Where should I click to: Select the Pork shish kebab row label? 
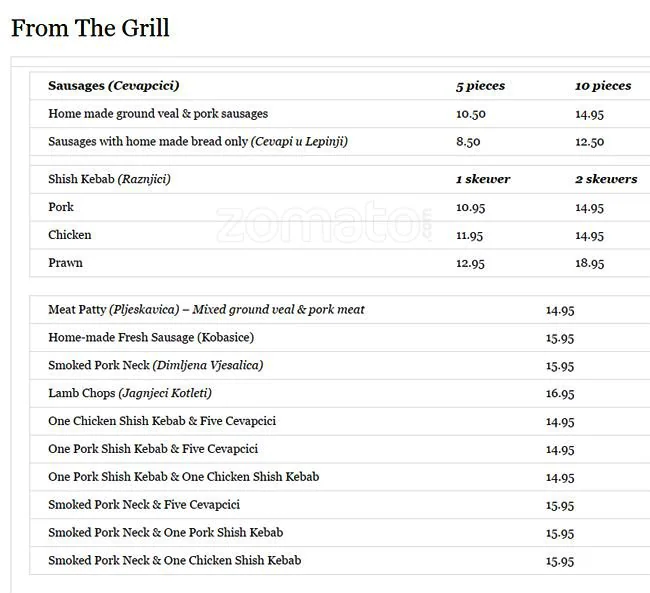(x=61, y=207)
